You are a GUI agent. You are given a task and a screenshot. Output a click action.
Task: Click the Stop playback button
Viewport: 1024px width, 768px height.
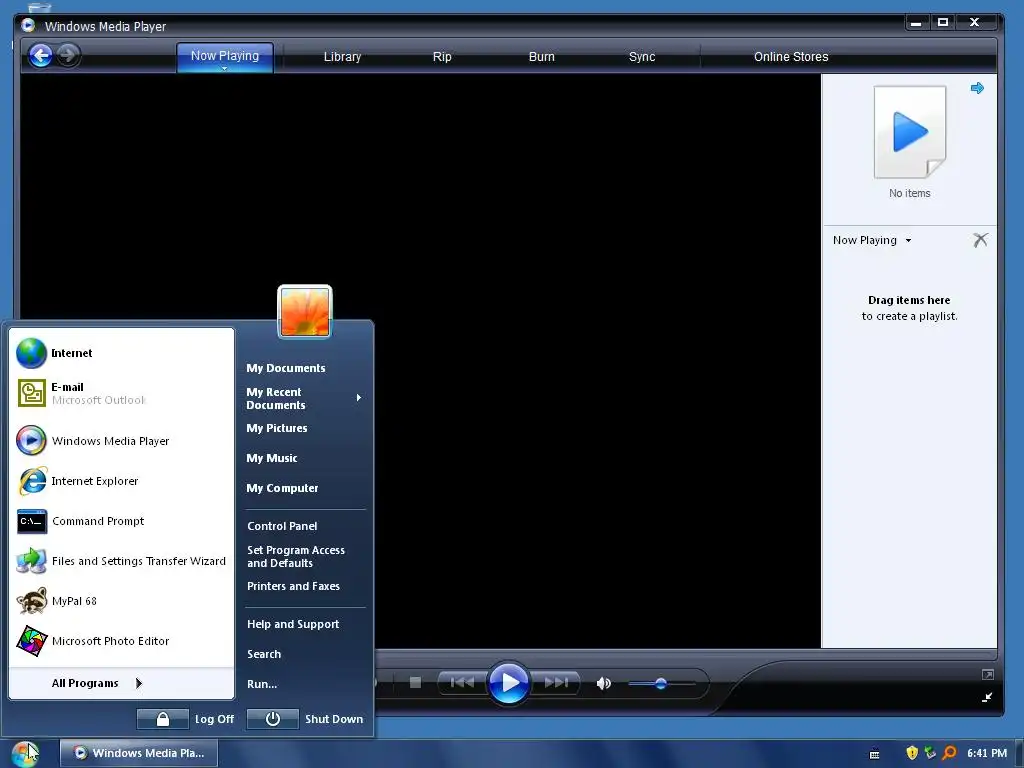415,682
